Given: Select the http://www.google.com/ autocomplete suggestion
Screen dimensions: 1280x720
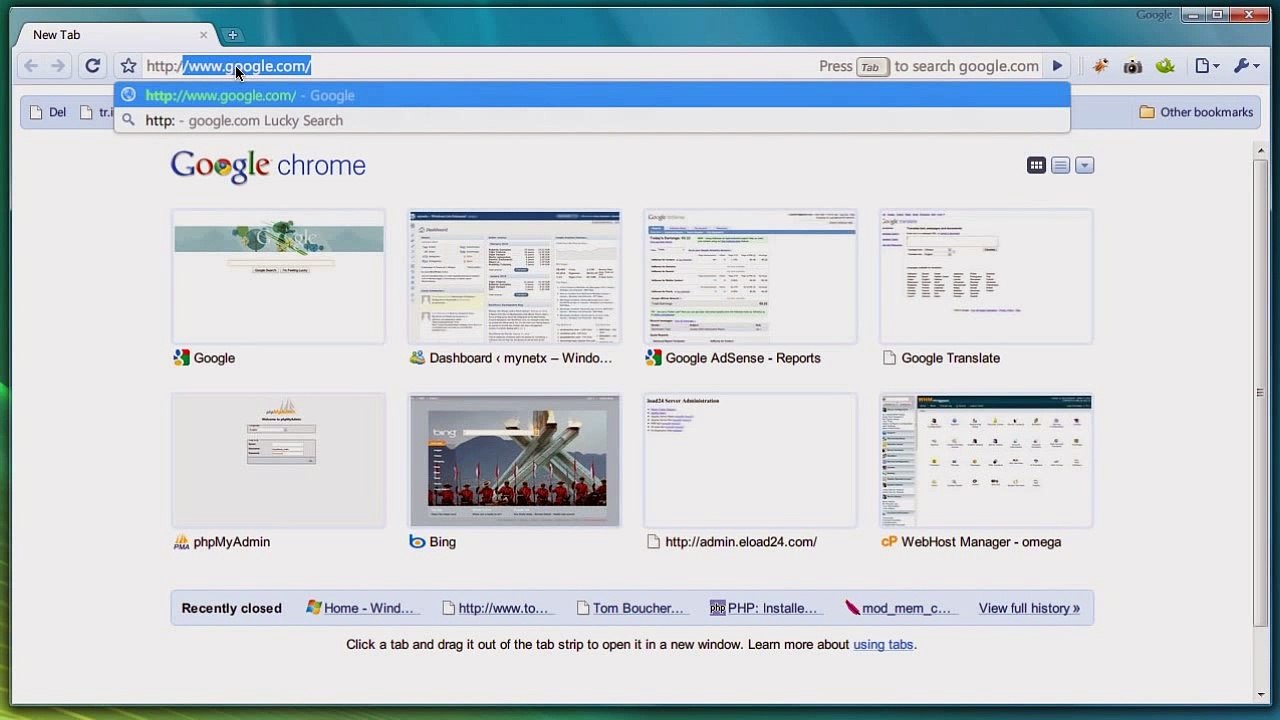Looking at the screenshot, I should (592, 95).
